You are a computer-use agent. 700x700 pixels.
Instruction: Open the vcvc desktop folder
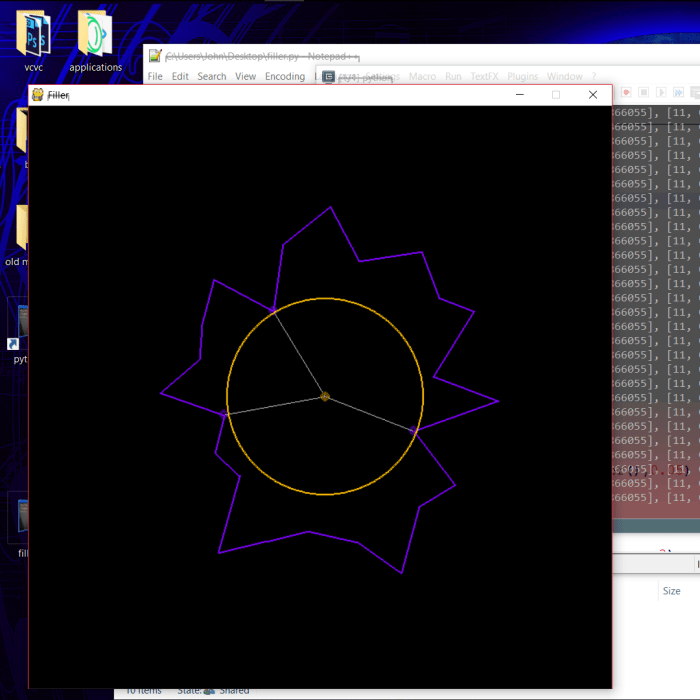tap(33, 41)
